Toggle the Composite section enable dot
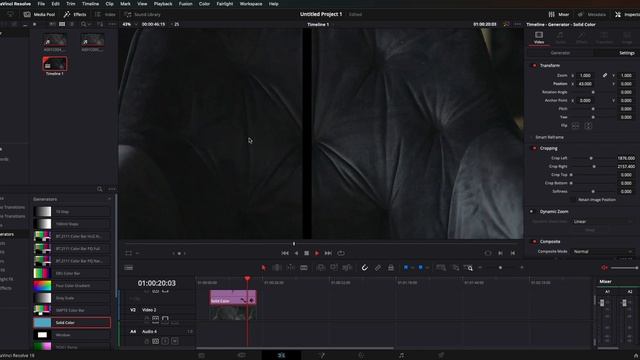The height and width of the screenshot is (360, 640). pyautogui.click(x=534, y=242)
